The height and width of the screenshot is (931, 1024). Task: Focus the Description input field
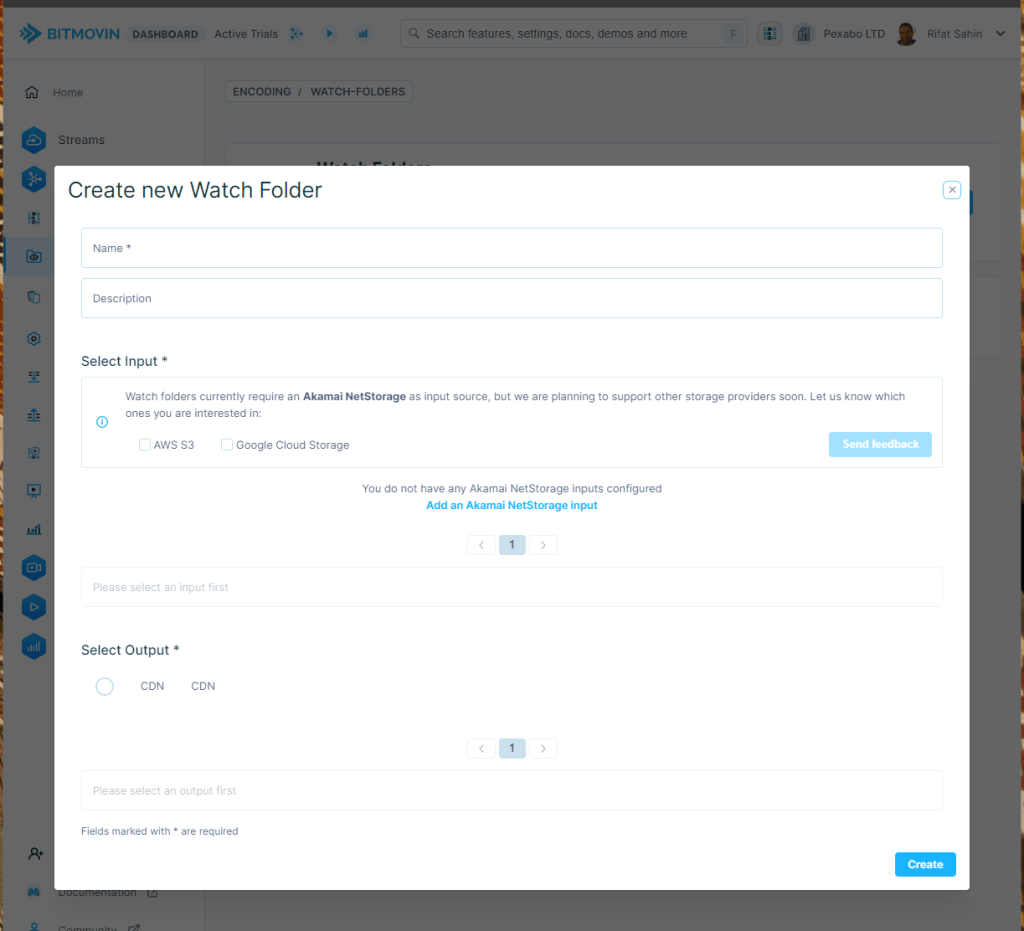coord(511,298)
